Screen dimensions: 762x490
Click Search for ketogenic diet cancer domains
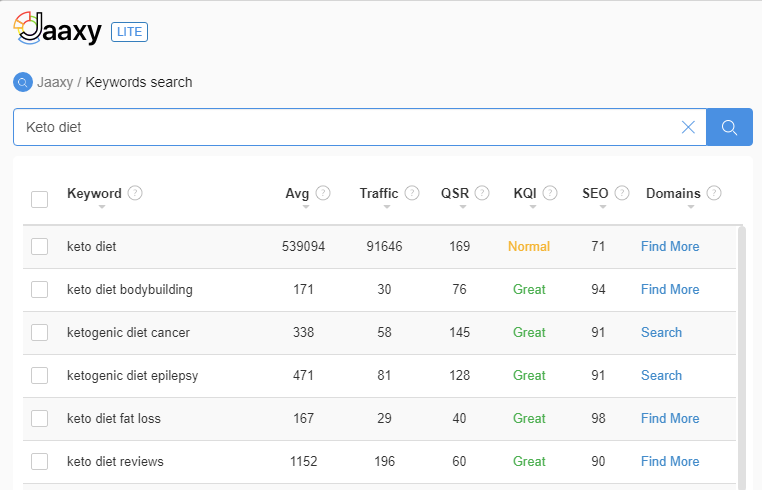click(x=661, y=332)
